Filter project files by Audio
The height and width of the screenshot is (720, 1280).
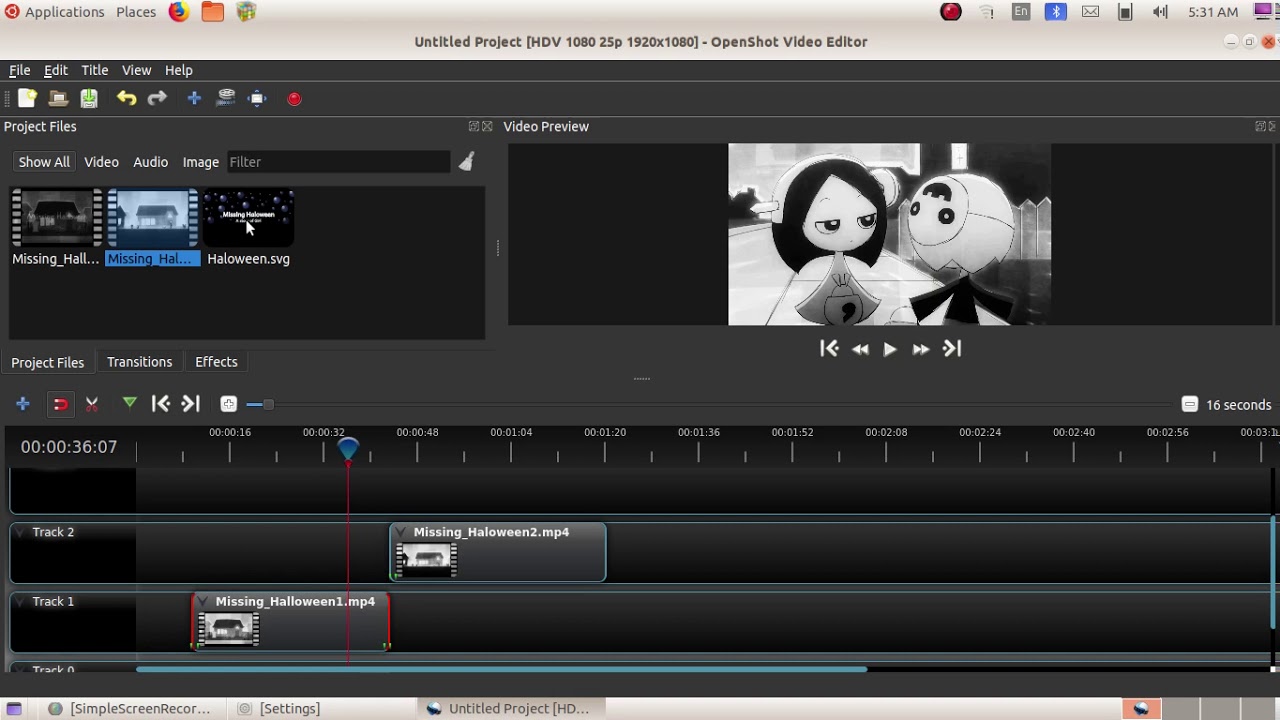[x=150, y=162]
